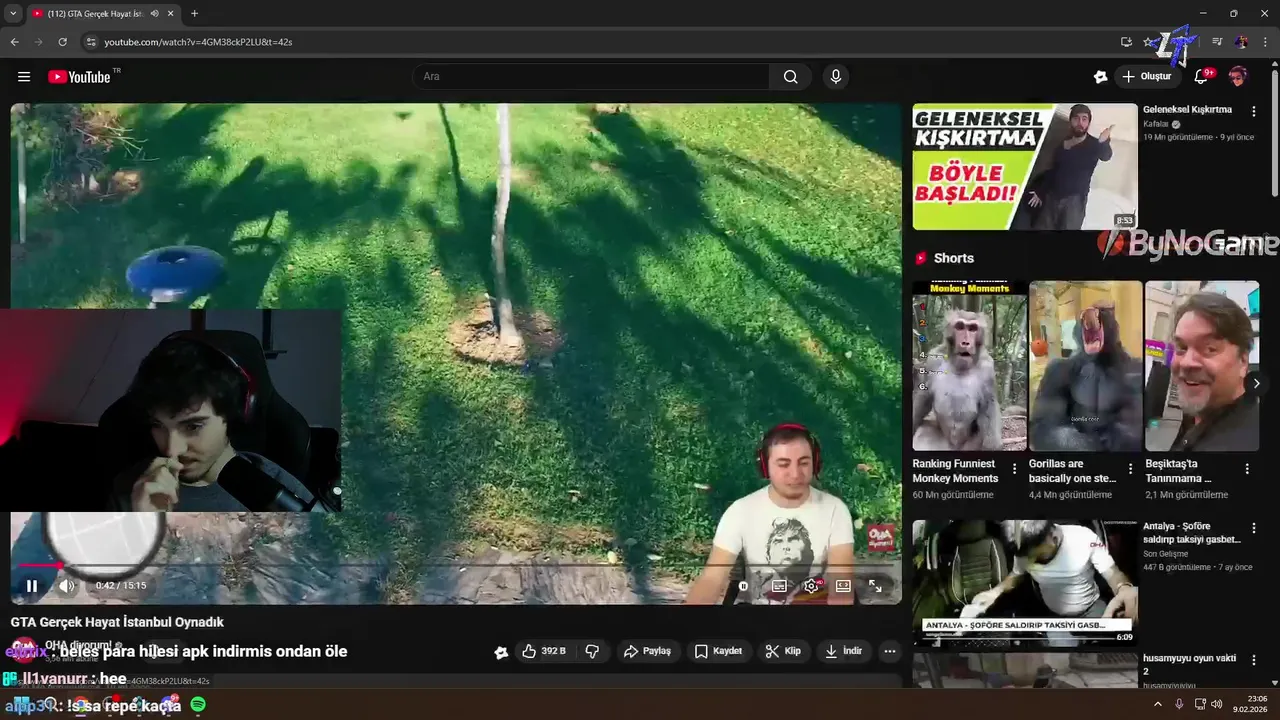1280x720 pixels.
Task: Click the Klip scissors button
Action: click(x=783, y=651)
